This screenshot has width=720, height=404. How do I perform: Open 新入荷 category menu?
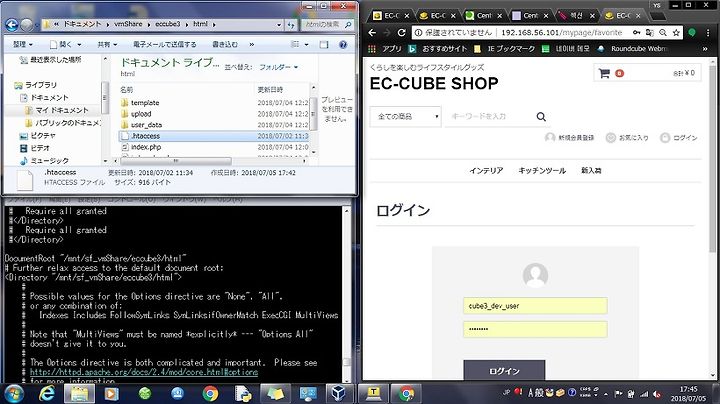(x=591, y=170)
